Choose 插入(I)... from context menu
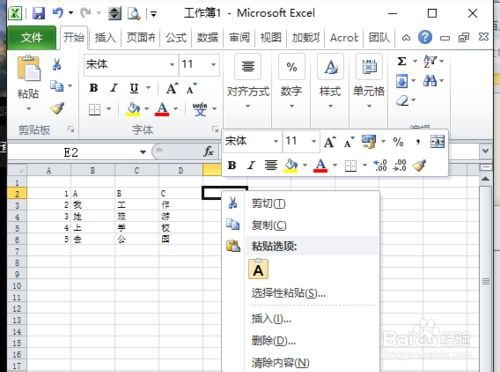This screenshot has width=500, height=372. (x=301, y=319)
